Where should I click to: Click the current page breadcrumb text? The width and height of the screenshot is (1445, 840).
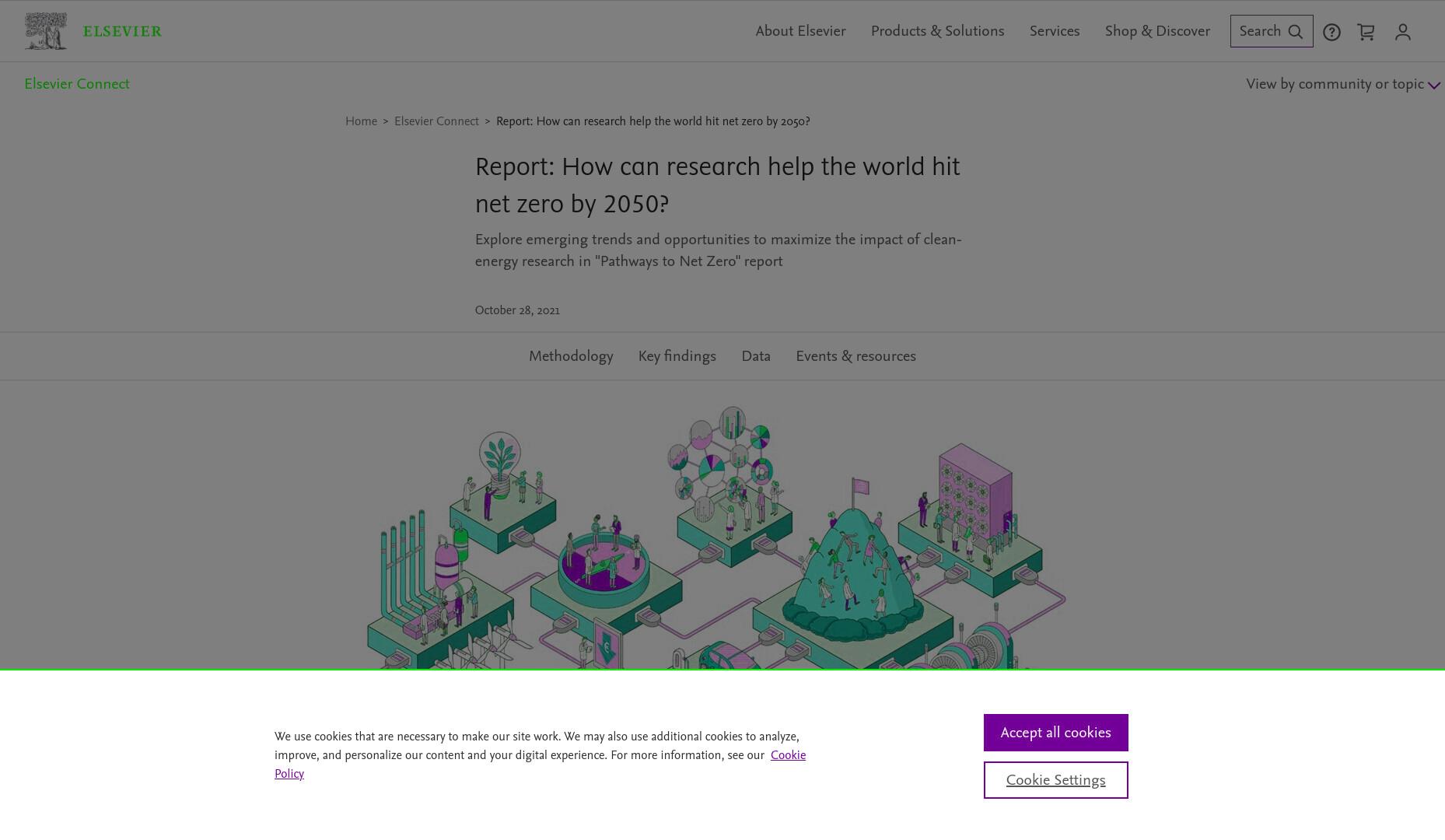[x=653, y=121]
